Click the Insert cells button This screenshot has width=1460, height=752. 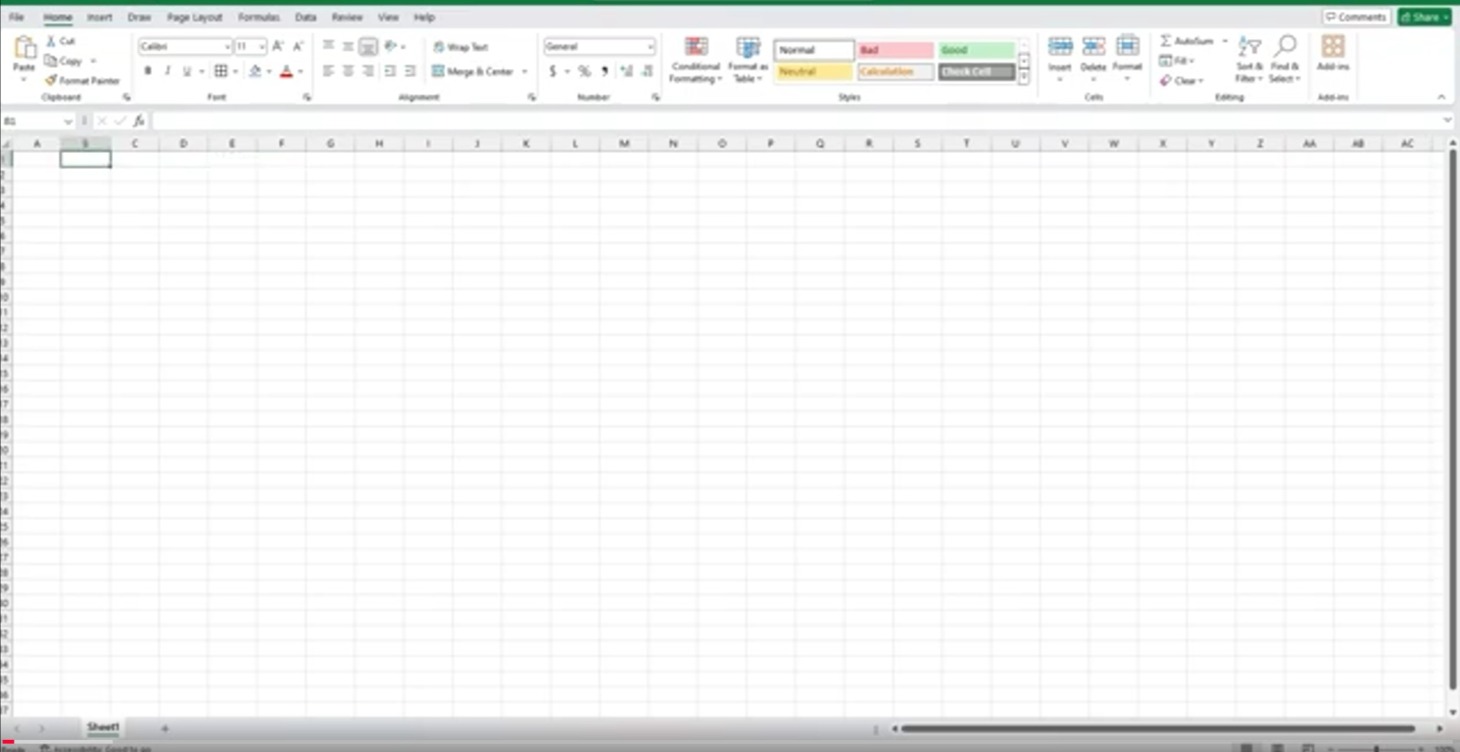click(x=1060, y=57)
